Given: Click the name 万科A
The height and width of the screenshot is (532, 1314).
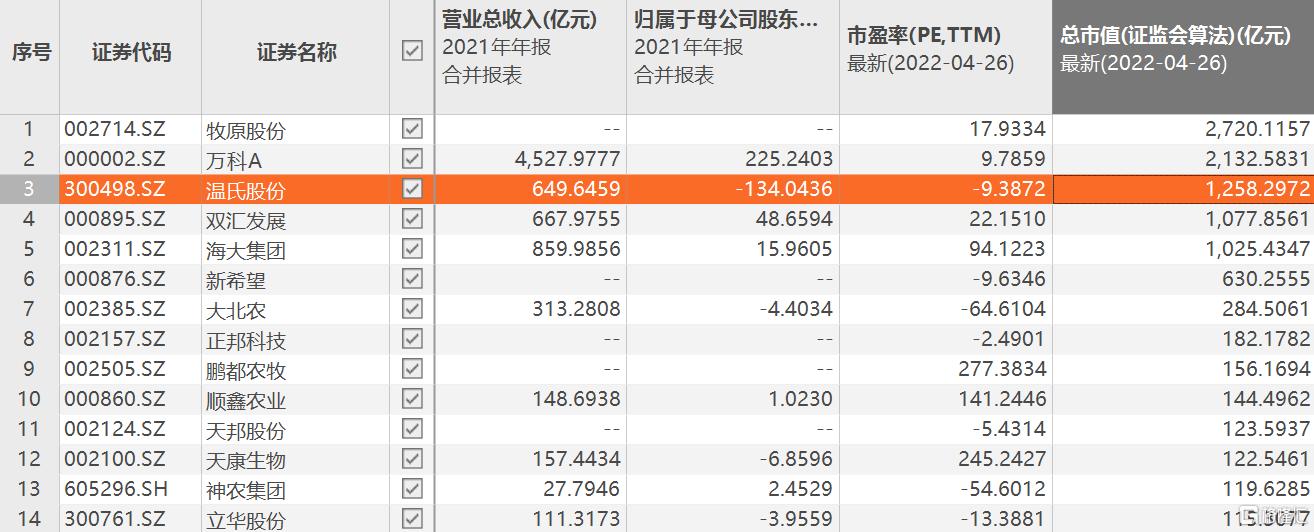Looking at the screenshot, I should click(234, 161).
